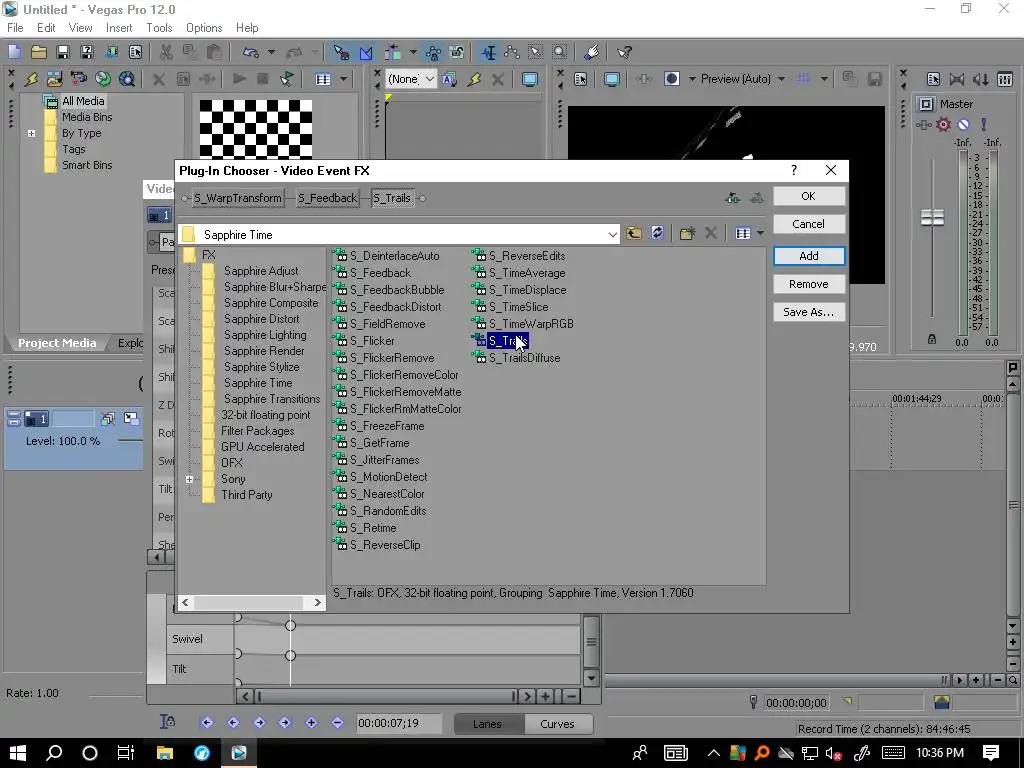
Task: Open the File menu
Action: coord(15,28)
